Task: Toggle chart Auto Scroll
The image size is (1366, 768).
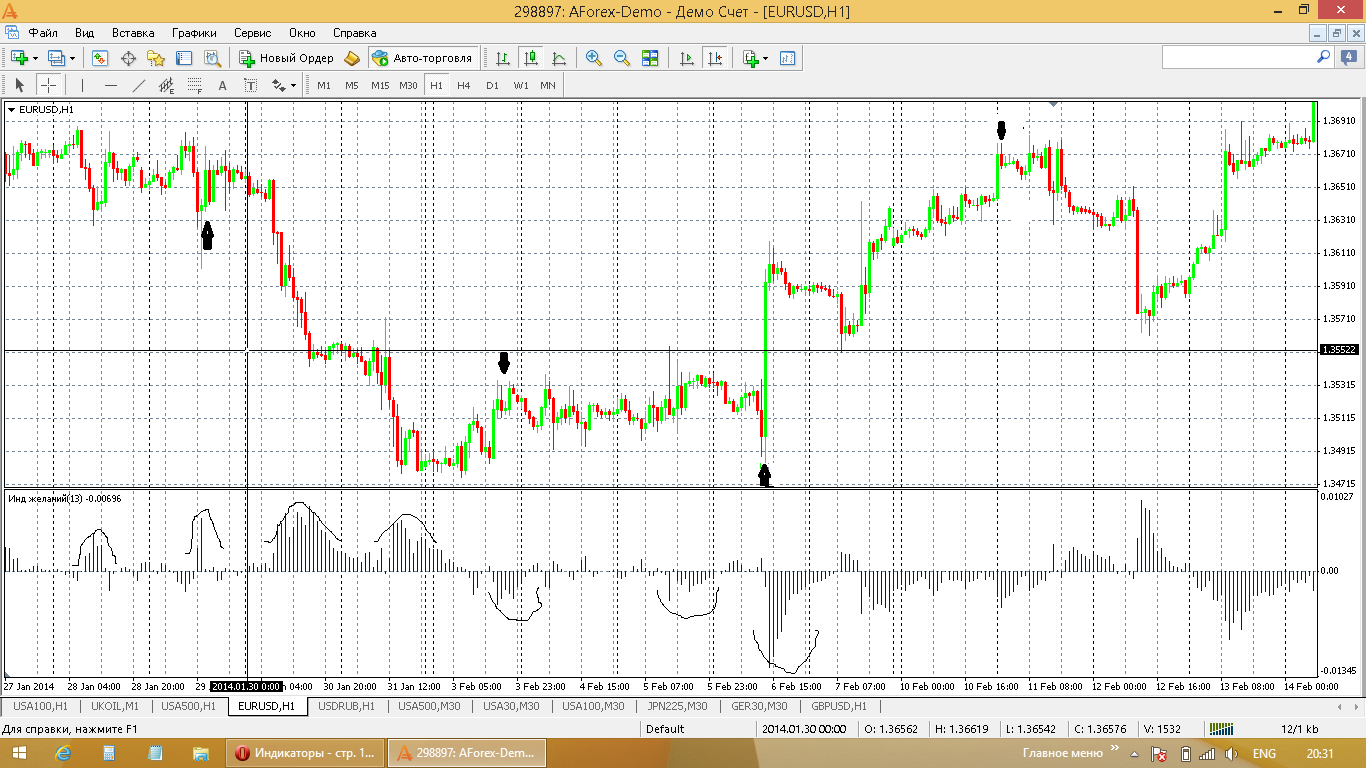Action: [x=686, y=58]
